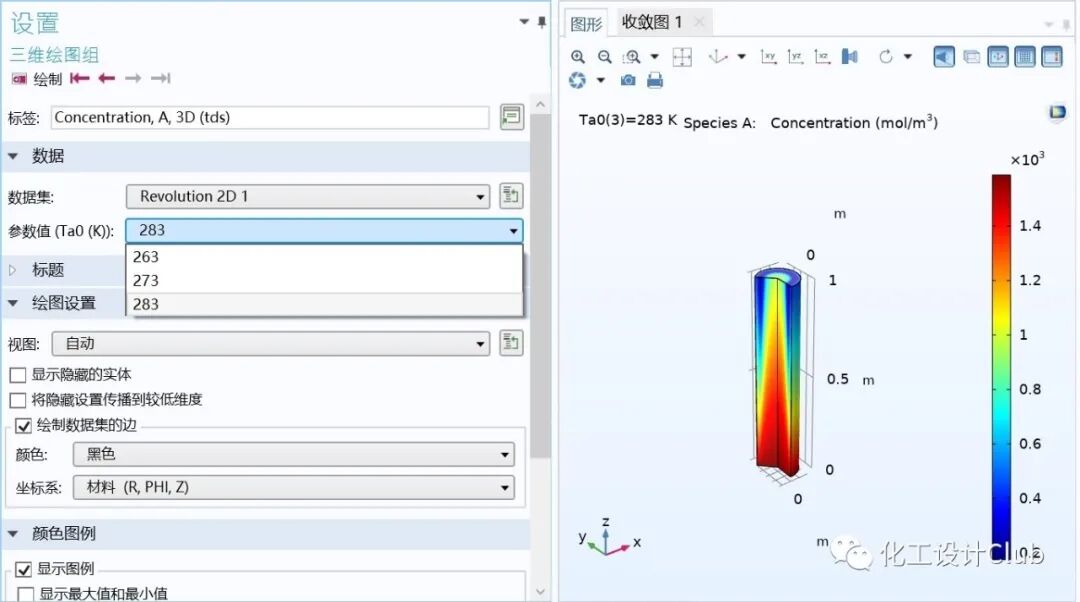Viewport: 1080px width, 602px height.
Task: Click the zoom out icon in graphics toolbar
Action: tap(604, 56)
